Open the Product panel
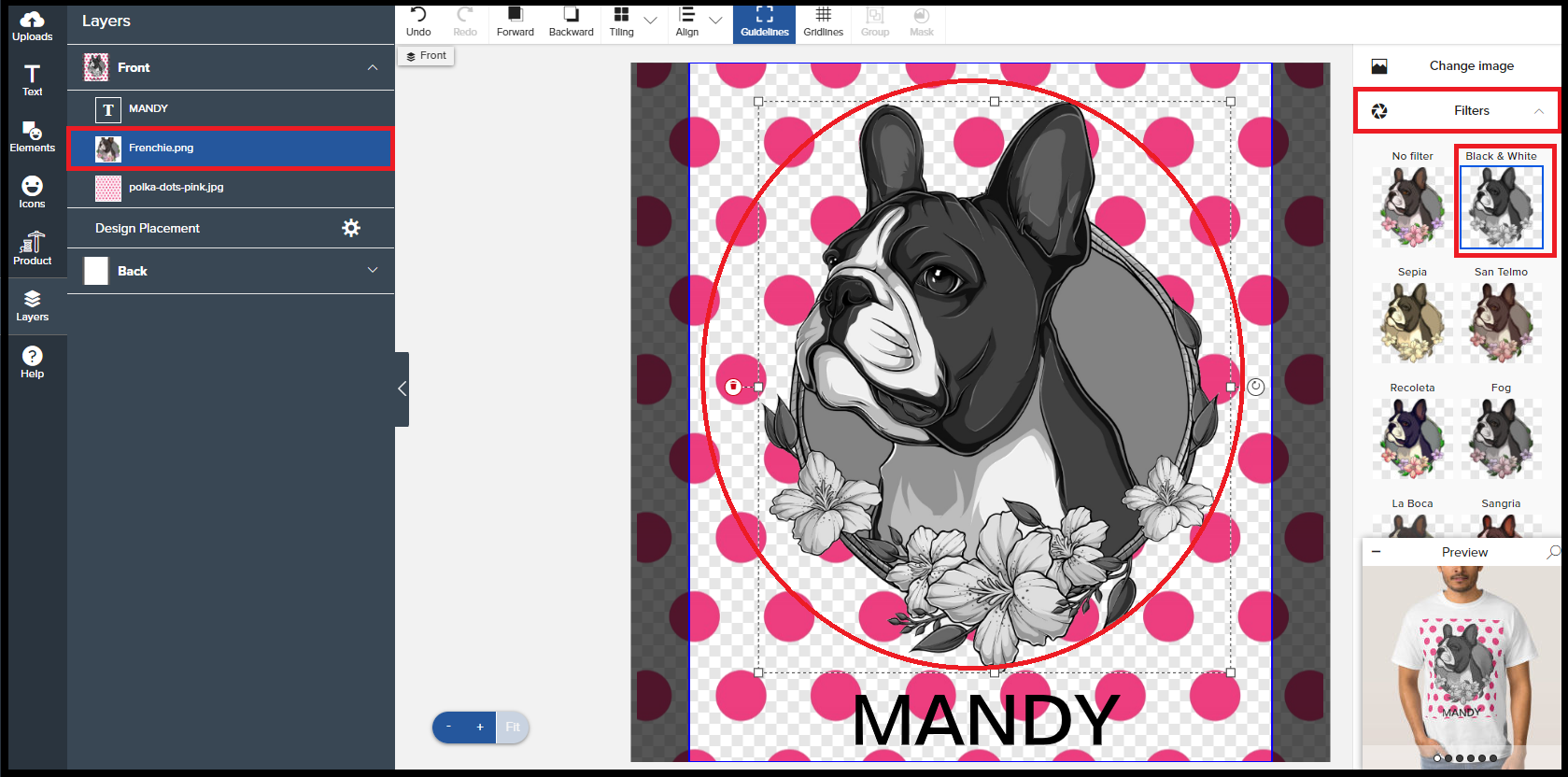Viewport: 1568px width, 777px height. point(33,248)
